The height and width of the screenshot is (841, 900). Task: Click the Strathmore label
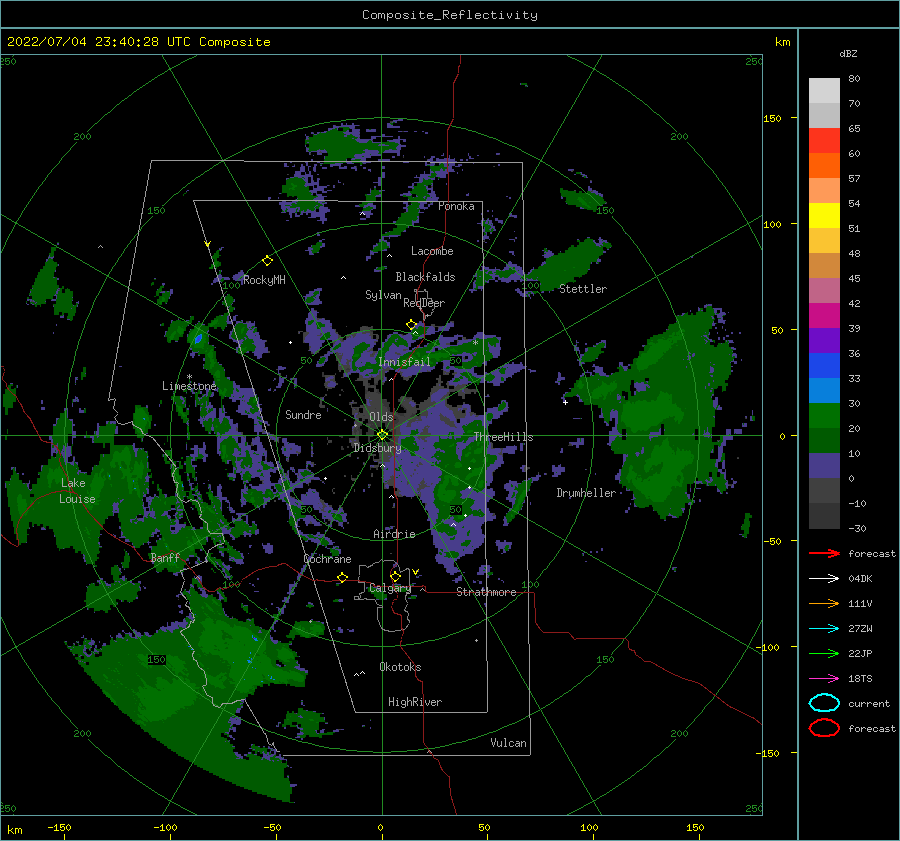[x=486, y=592]
